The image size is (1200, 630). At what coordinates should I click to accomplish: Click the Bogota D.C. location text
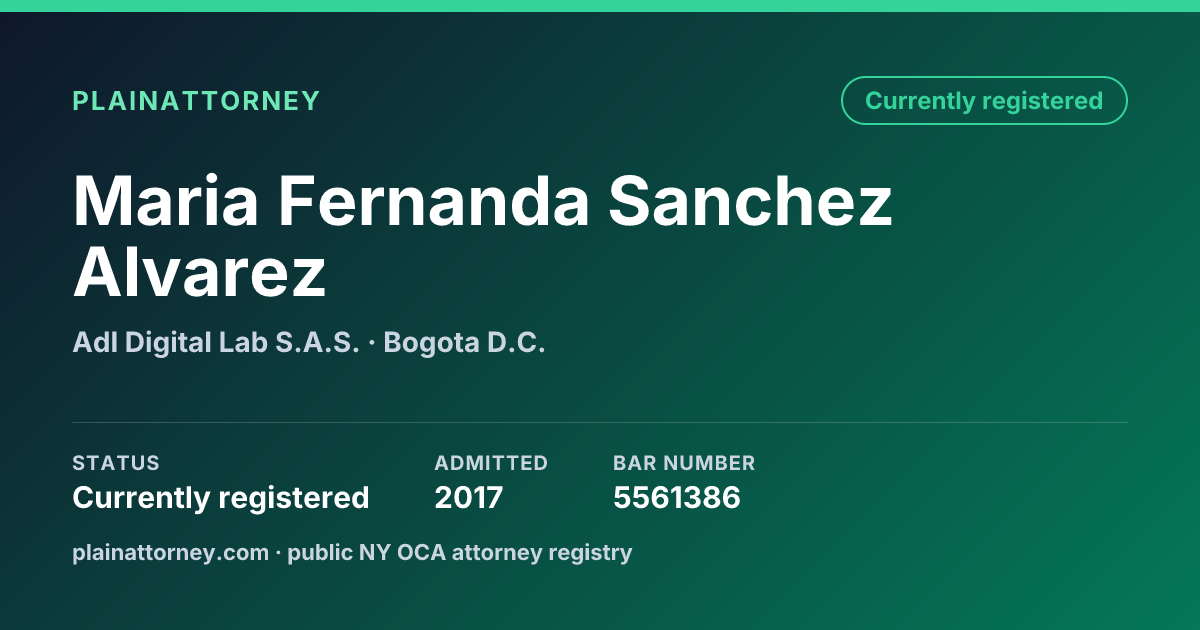point(464,343)
